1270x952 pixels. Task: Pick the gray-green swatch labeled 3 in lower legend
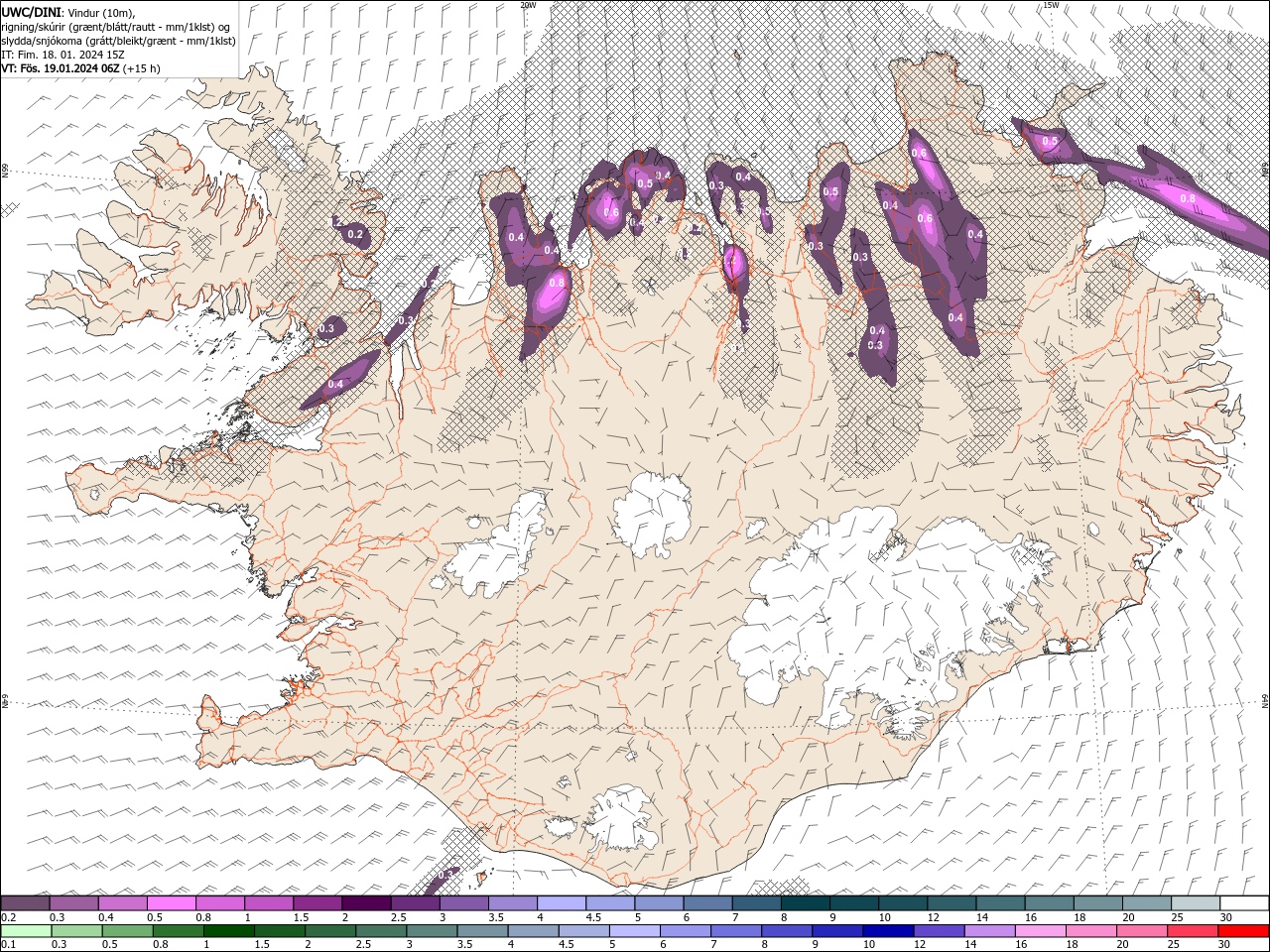(x=433, y=931)
